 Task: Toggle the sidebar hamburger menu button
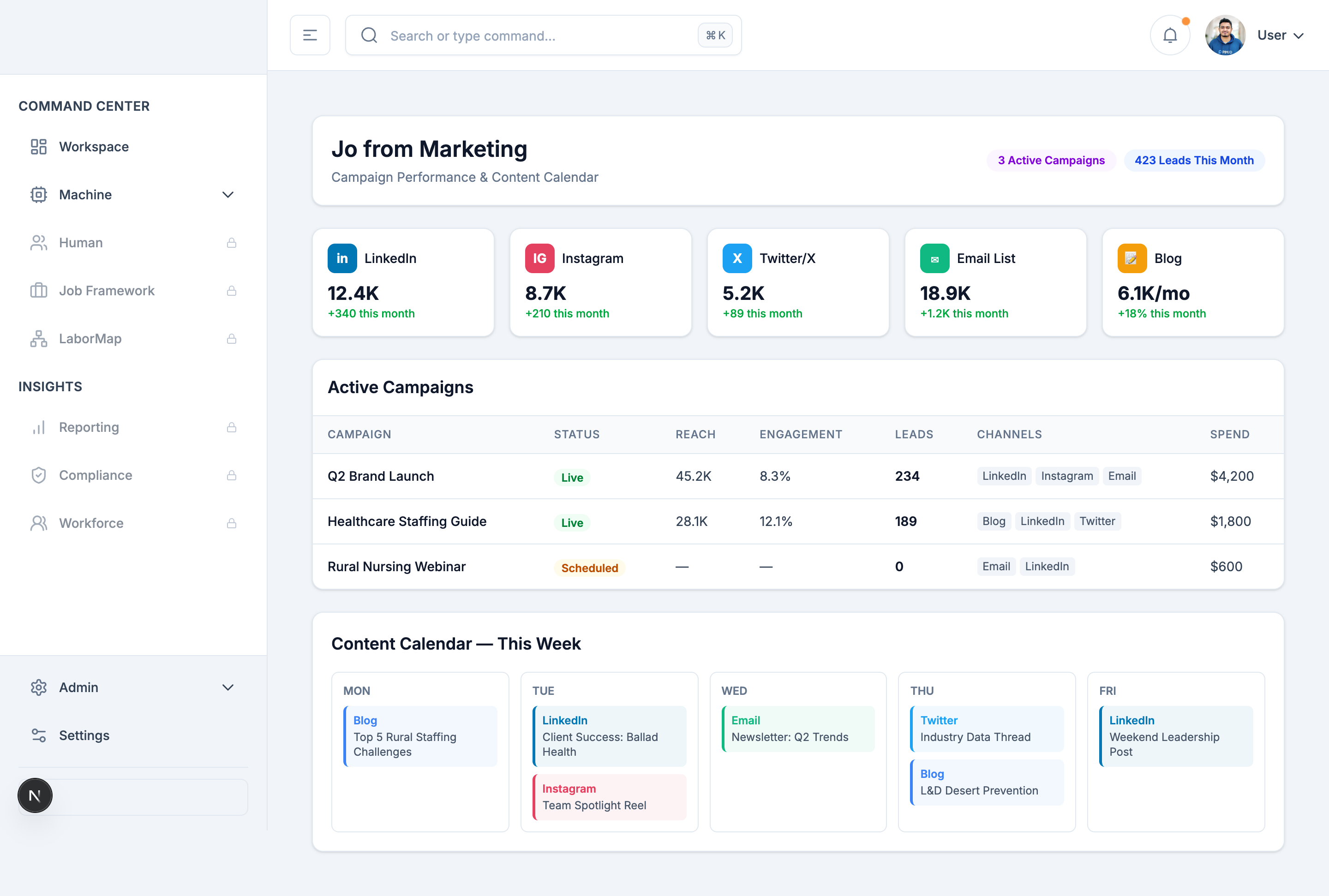[x=310, y=36]
